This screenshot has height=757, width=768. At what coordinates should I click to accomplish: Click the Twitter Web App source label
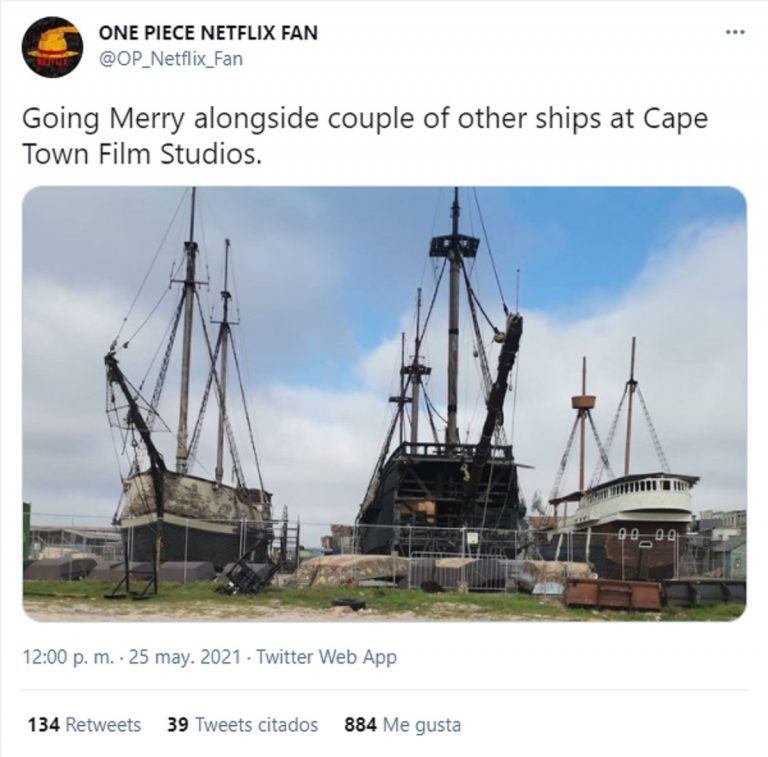326,657
